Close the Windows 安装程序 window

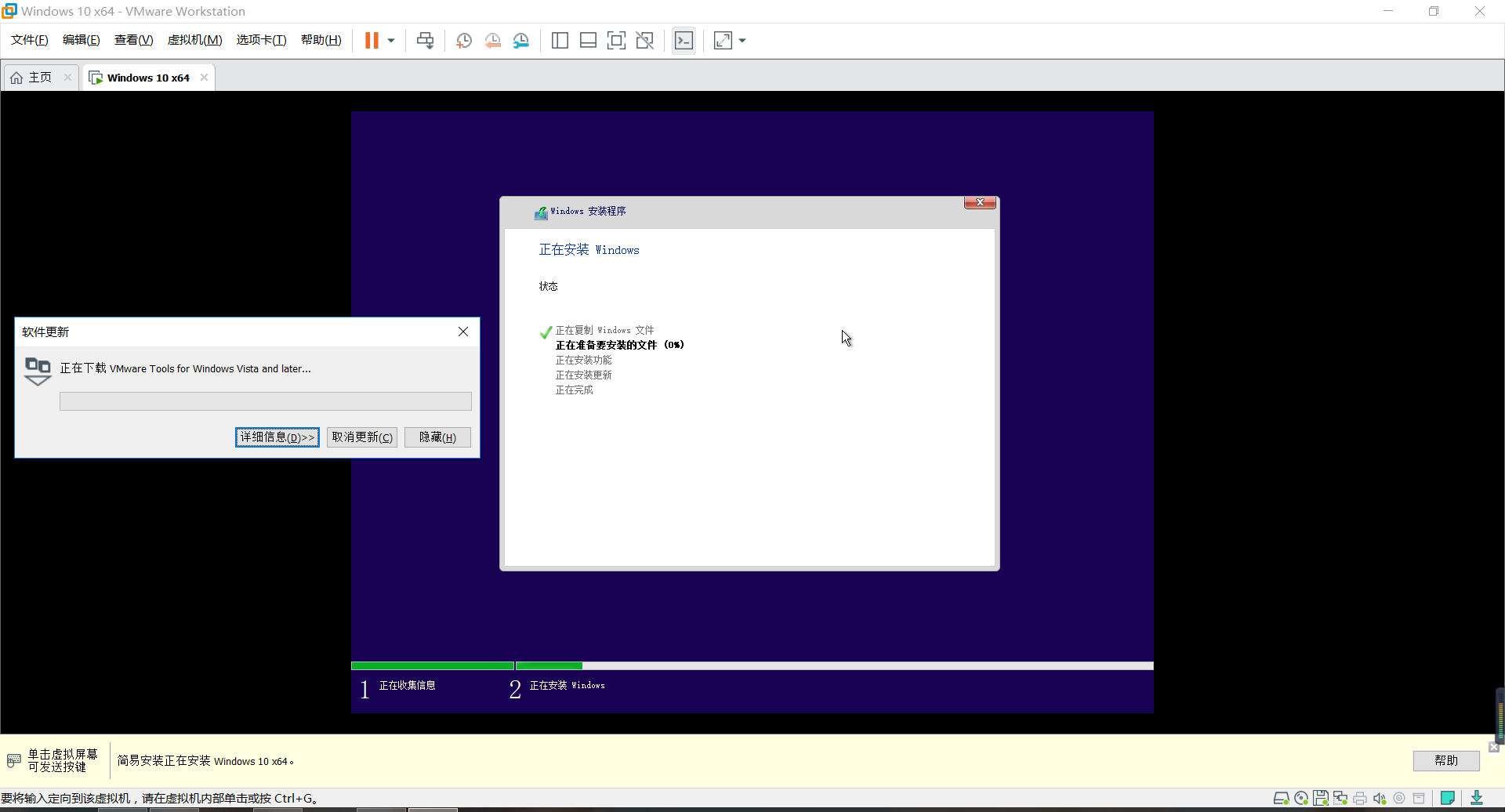tap(980, 202)
